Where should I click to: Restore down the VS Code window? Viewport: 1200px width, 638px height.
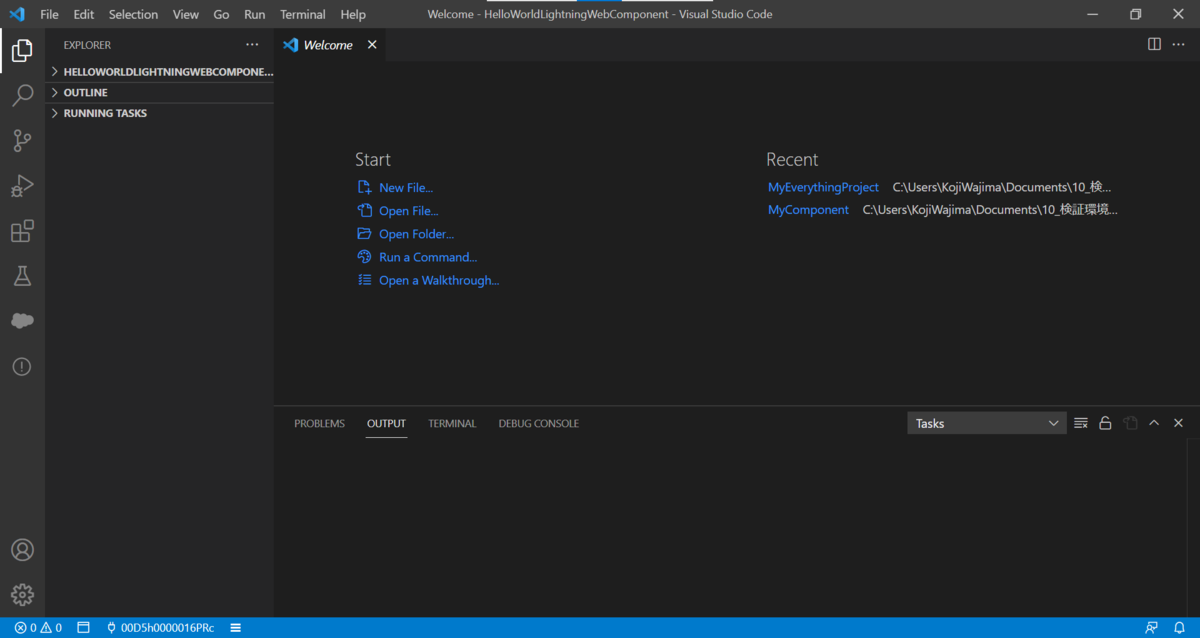1135,14
